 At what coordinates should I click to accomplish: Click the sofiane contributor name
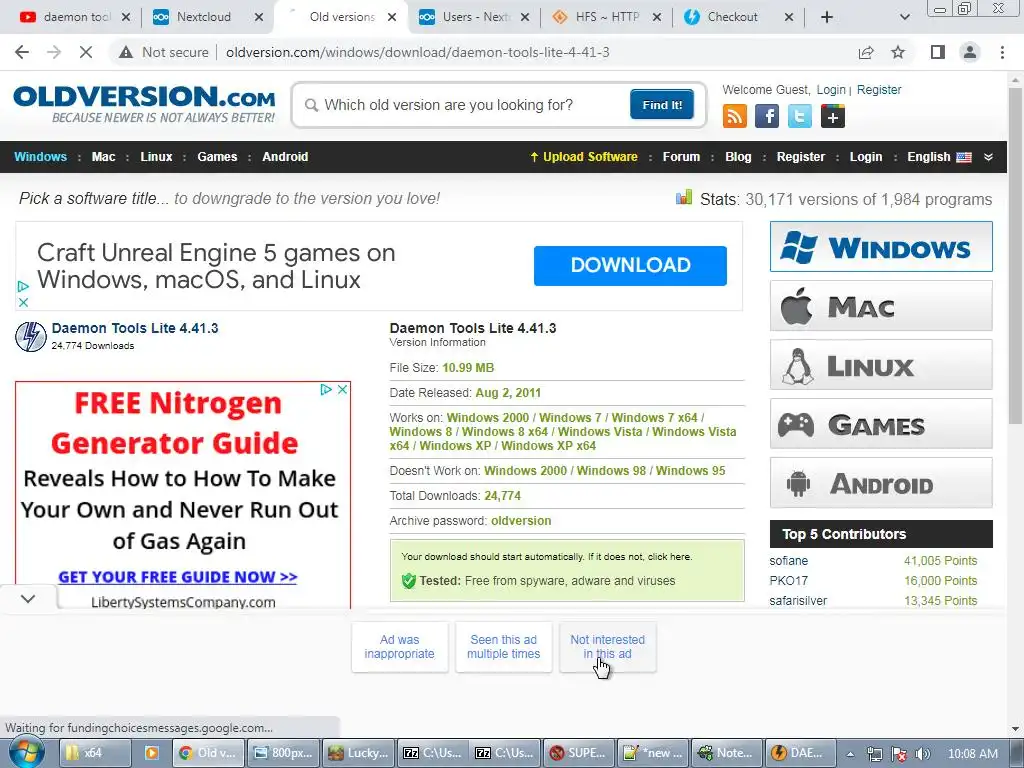(x=788, y=561)
